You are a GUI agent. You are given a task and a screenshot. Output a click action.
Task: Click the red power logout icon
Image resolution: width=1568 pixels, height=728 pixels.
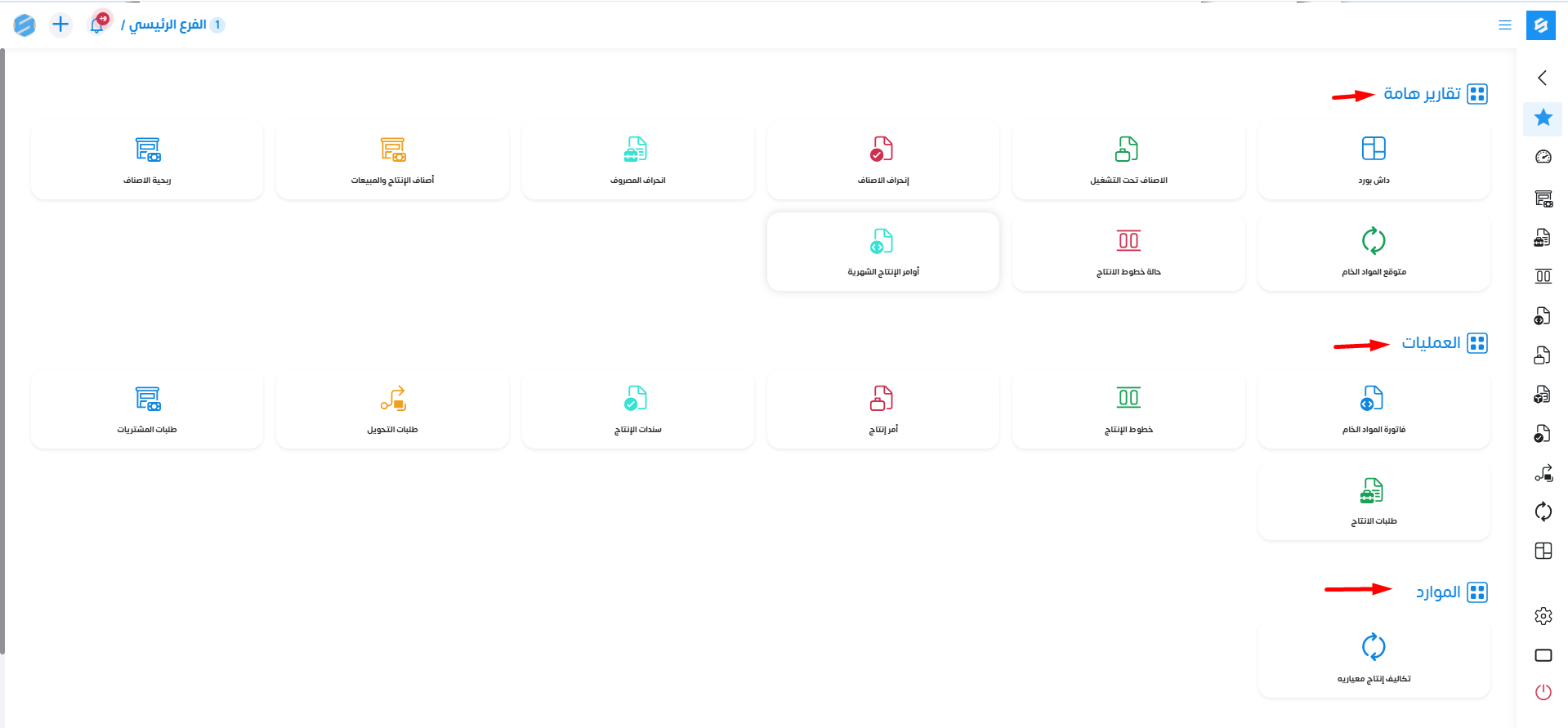point(1543,692)
